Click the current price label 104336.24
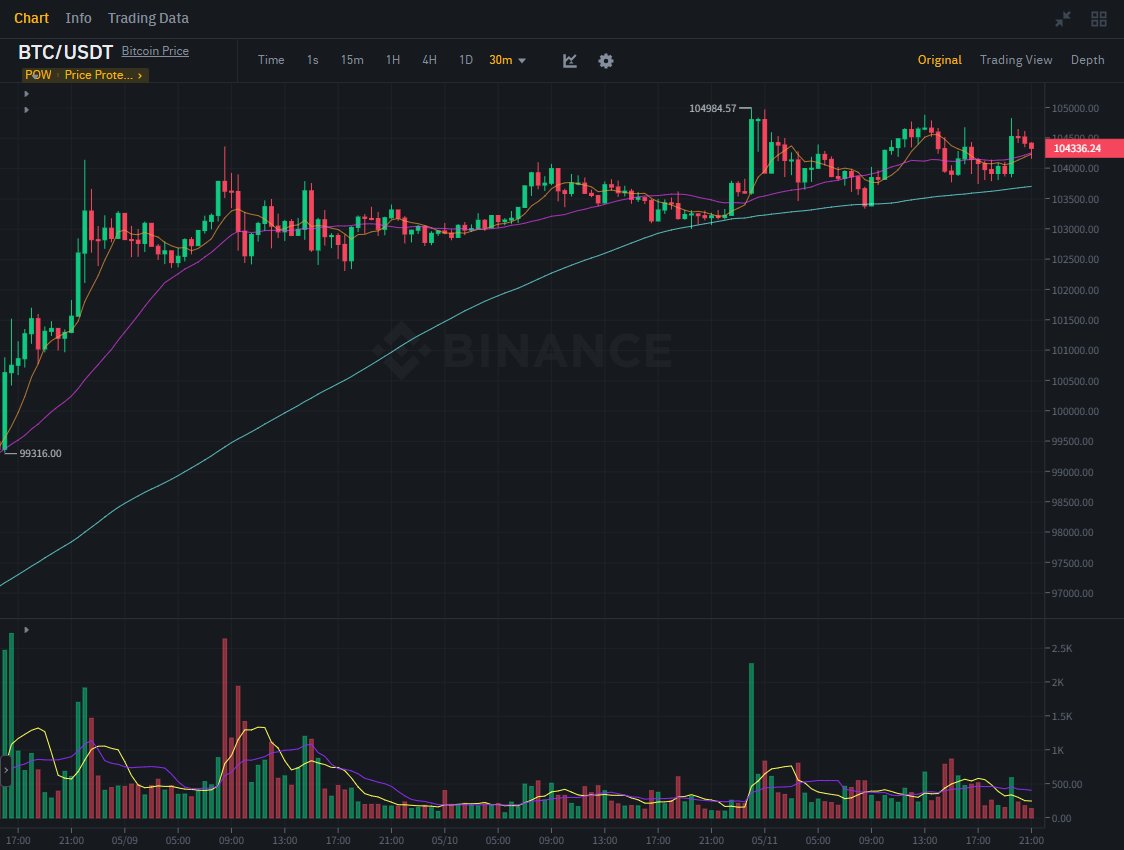 pyautogui.click(x=1084, y=148)
